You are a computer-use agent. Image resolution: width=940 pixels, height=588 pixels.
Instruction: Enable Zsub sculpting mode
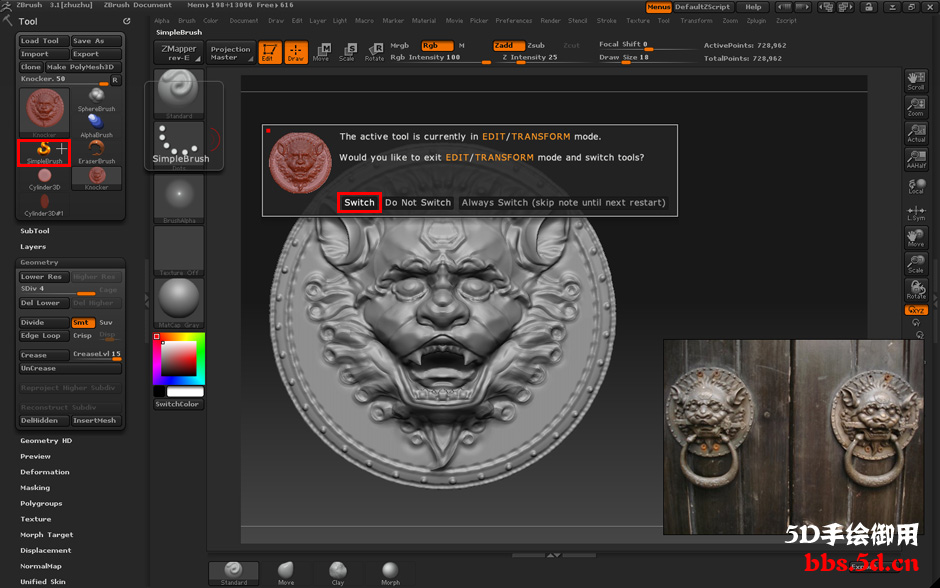(x=536, y=46)
